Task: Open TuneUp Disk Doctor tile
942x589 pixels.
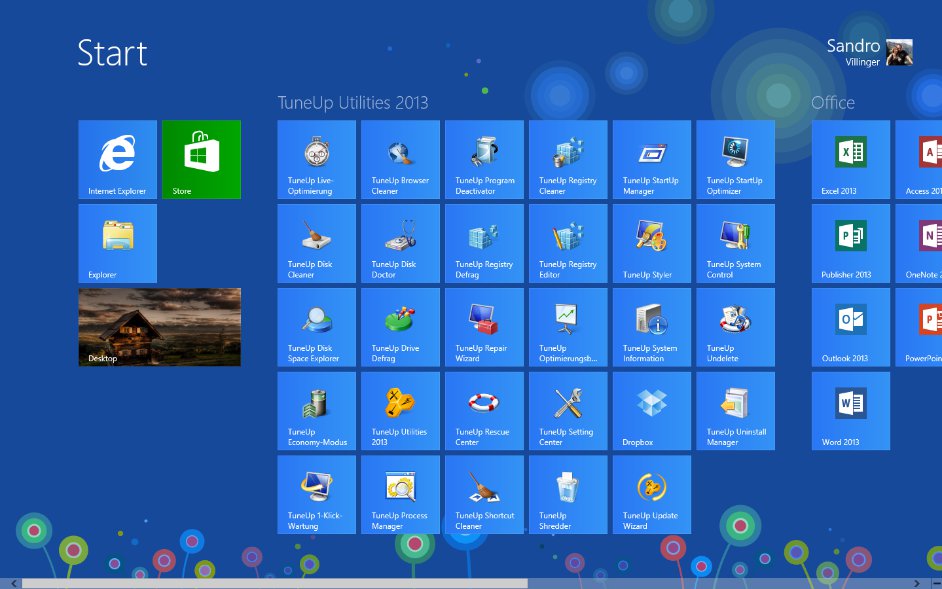Action: click(400, 243)
